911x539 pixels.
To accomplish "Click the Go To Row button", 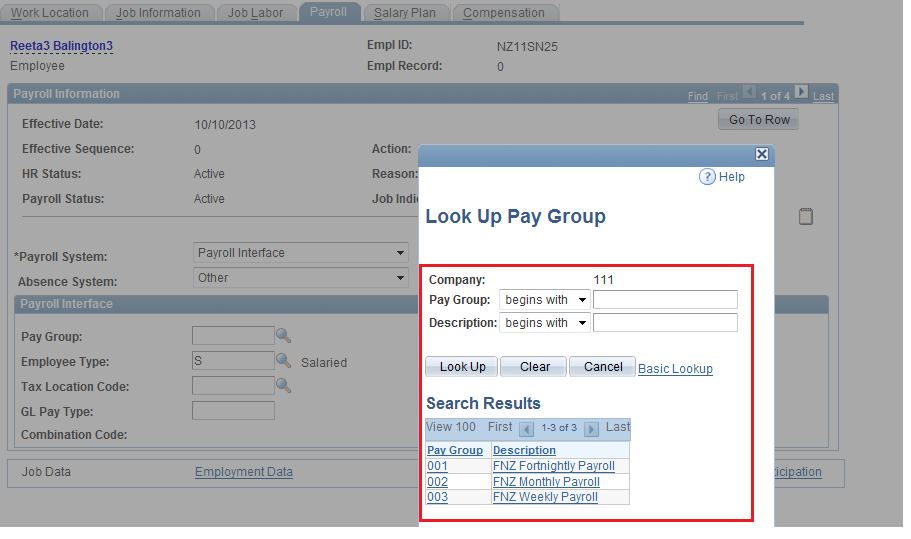I will pos(759,120).
